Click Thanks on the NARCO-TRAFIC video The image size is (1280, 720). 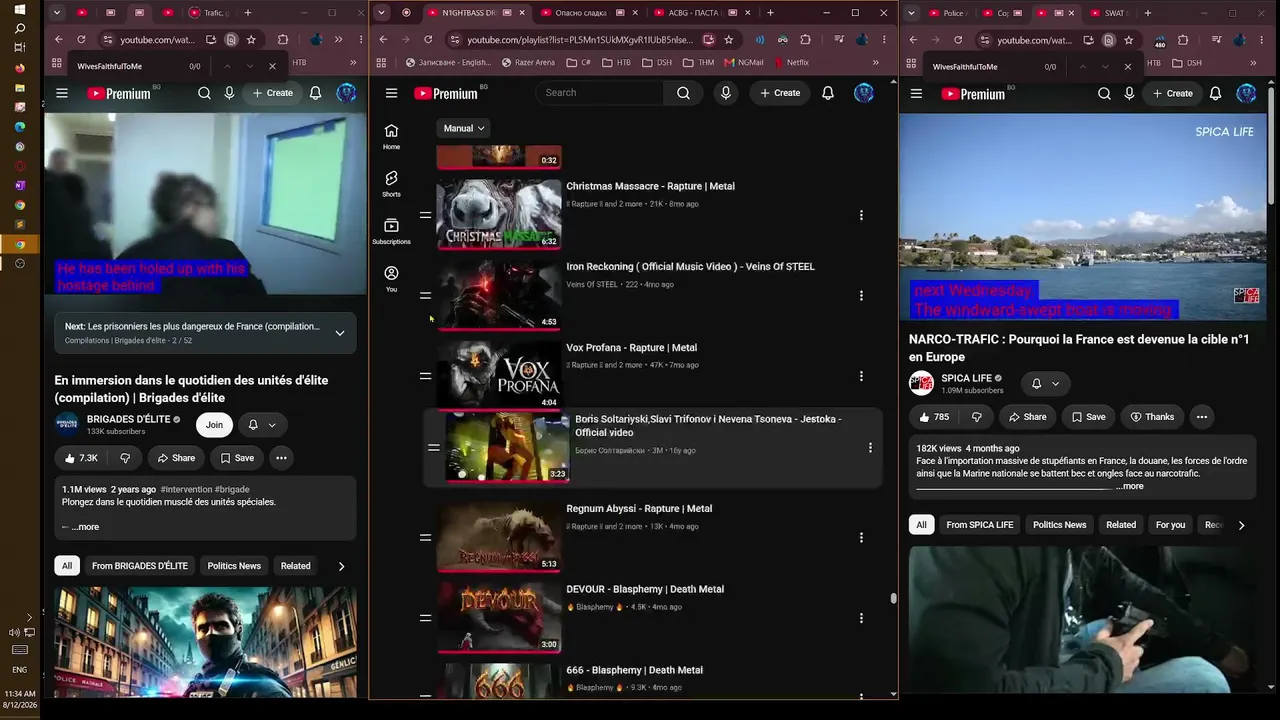1150,417
